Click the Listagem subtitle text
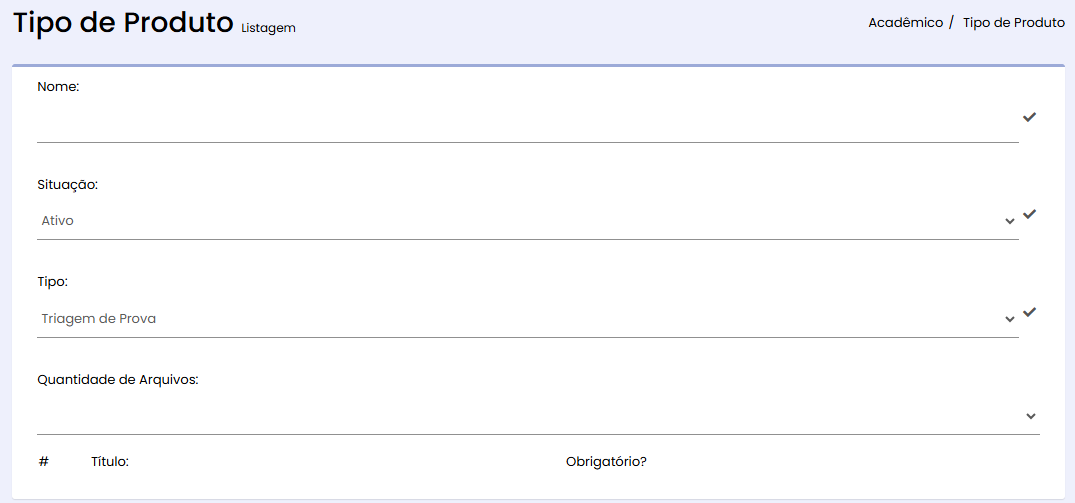This screenshot has width=1075, height=503. tap(268, 28)
